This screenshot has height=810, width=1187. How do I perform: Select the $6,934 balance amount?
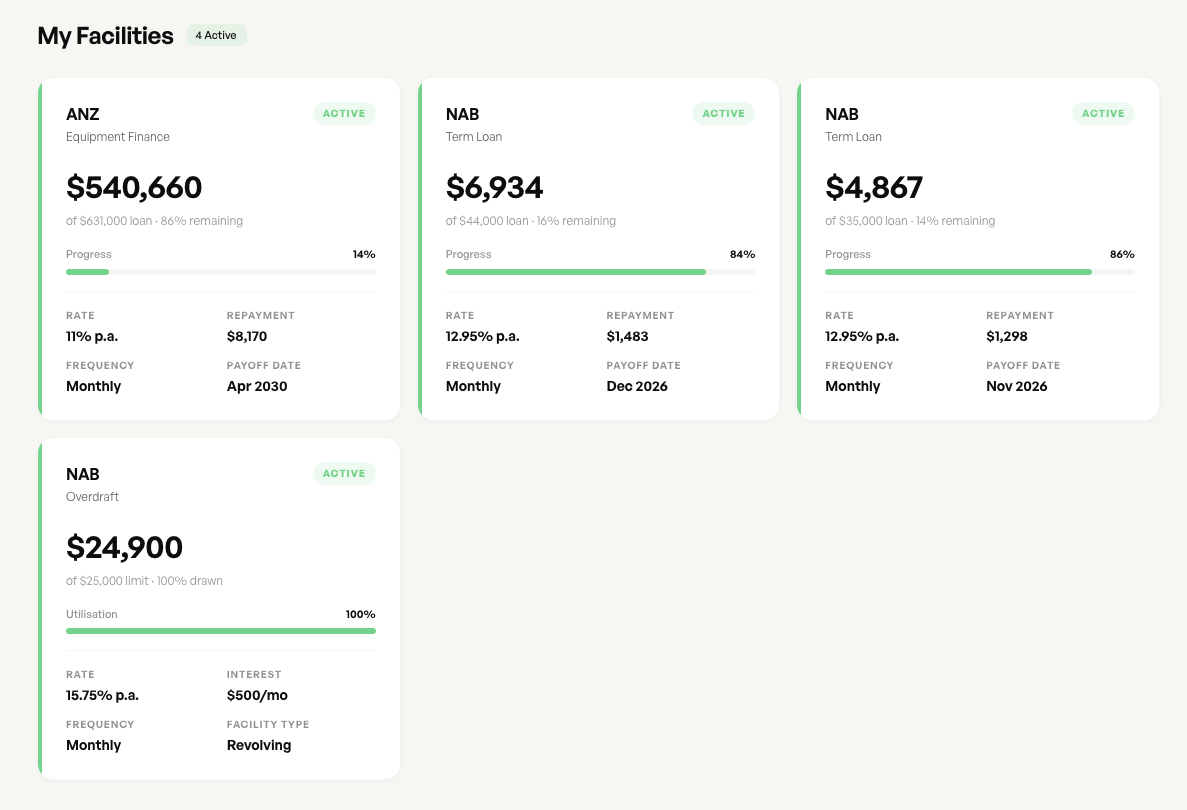click(494, 188)
